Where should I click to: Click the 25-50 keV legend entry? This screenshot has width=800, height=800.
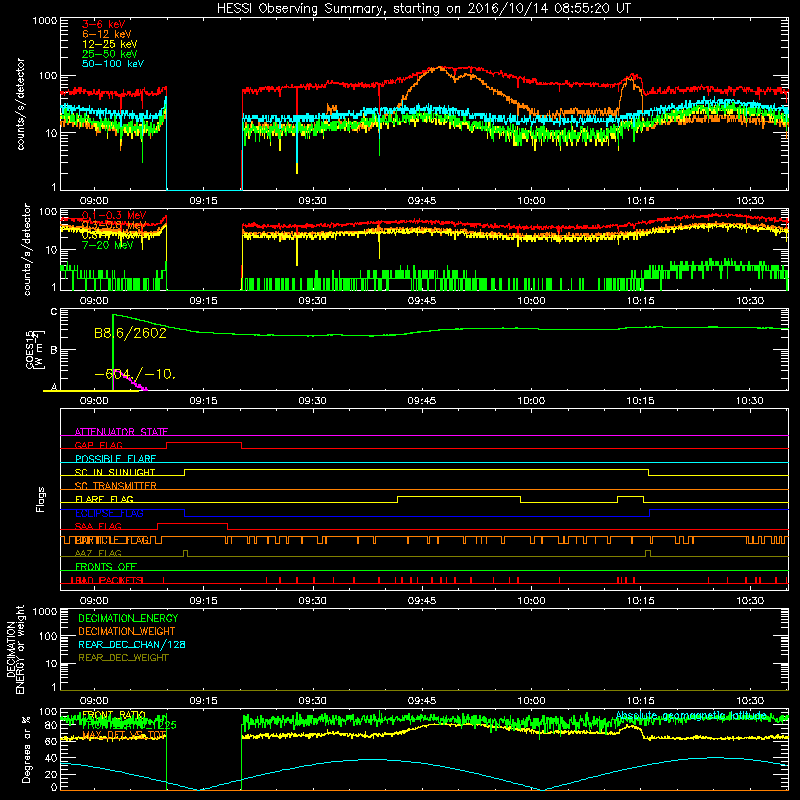(x=110, y=54)
